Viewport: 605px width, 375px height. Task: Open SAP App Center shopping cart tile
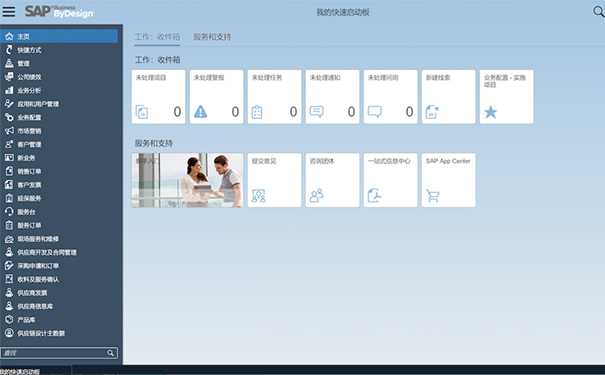448,180
